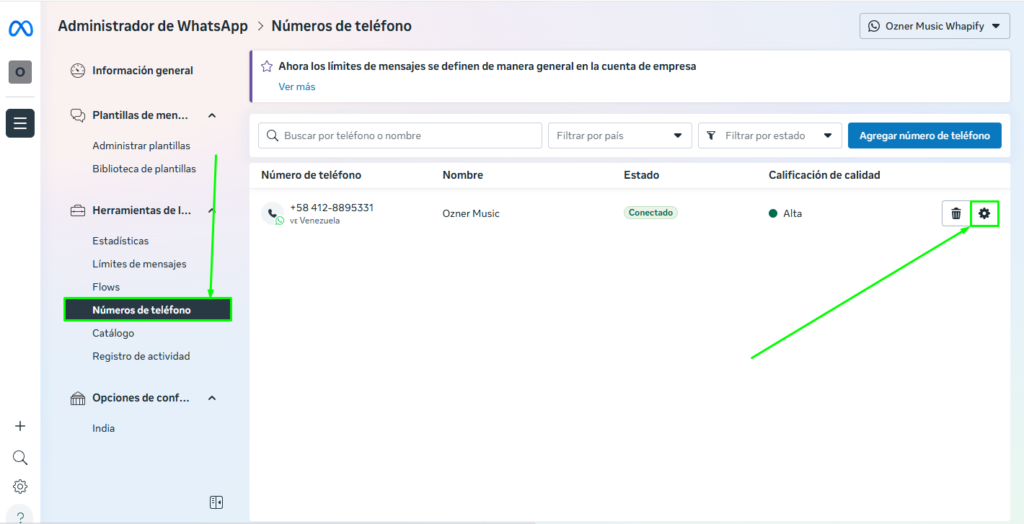The height and width of the screenshot is (524, 1024).
Task: Open settings gear in left rail
Action: point(20,487)
